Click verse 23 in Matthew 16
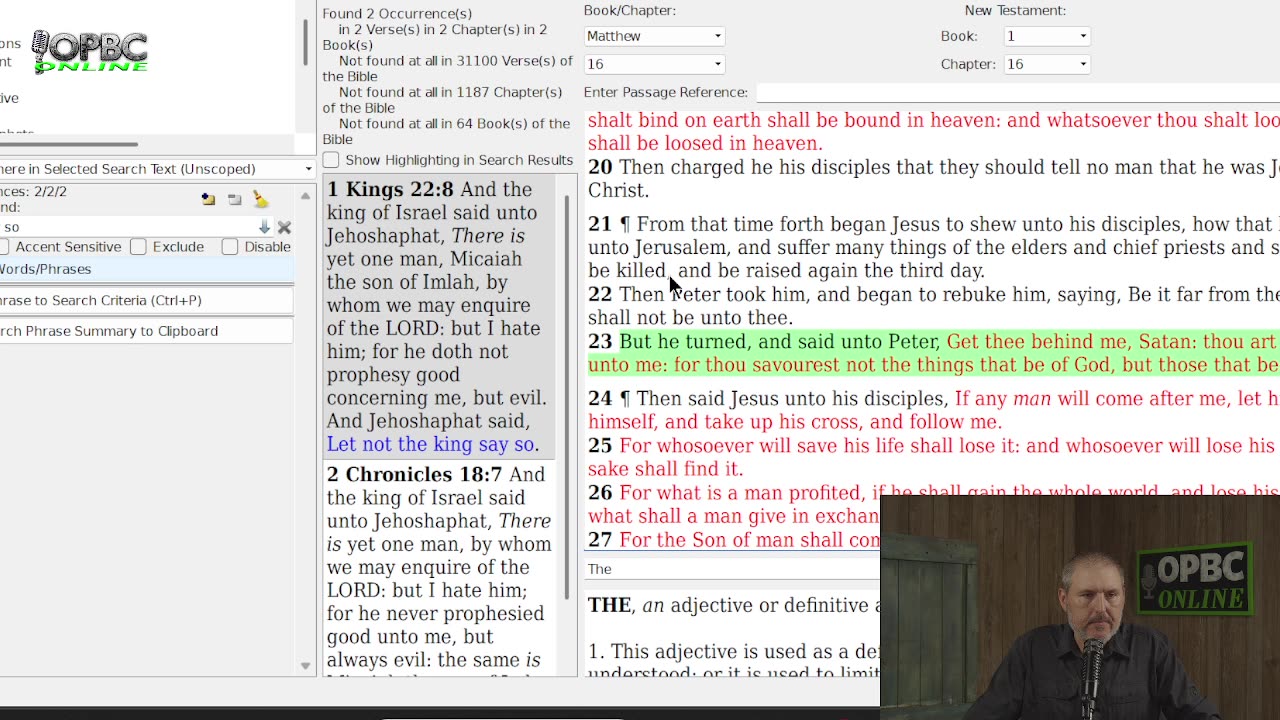 933,353
